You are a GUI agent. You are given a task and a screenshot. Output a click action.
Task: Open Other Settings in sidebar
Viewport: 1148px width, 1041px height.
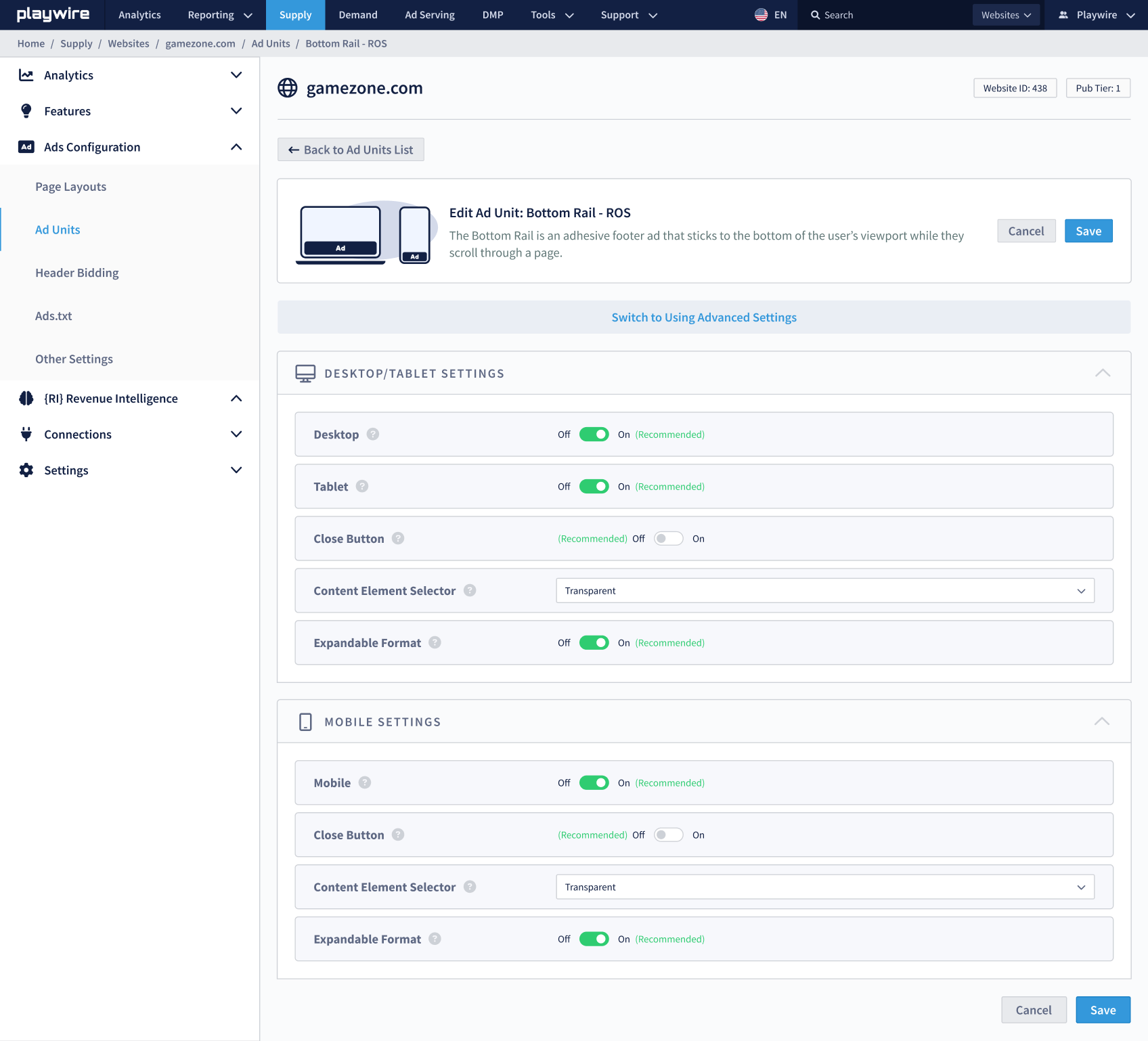(x=74, y=359)
